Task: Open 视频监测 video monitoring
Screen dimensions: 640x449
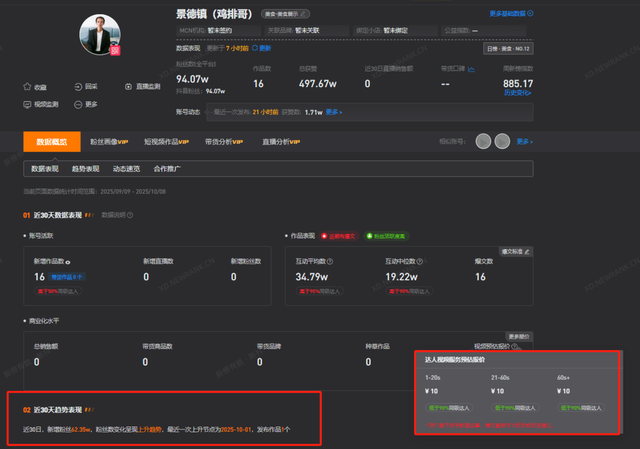Action: (x=41, y=104)
